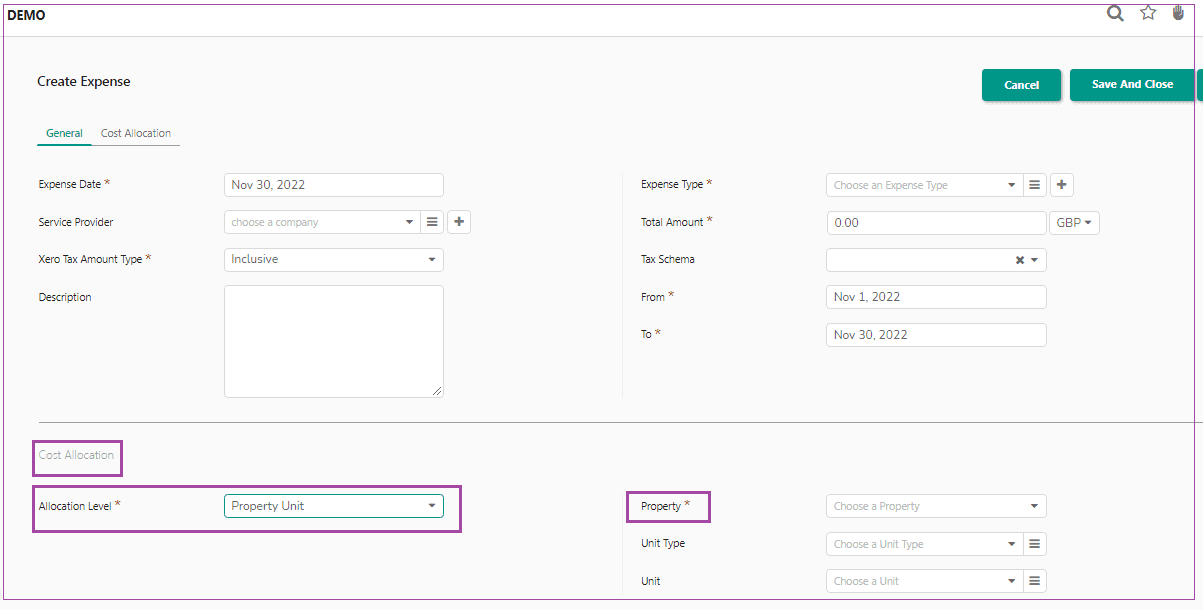Open Unit Type list lookup icon
This screenshot has height=610, width=1203.
pyautogui.click(x=1035, y=544)
